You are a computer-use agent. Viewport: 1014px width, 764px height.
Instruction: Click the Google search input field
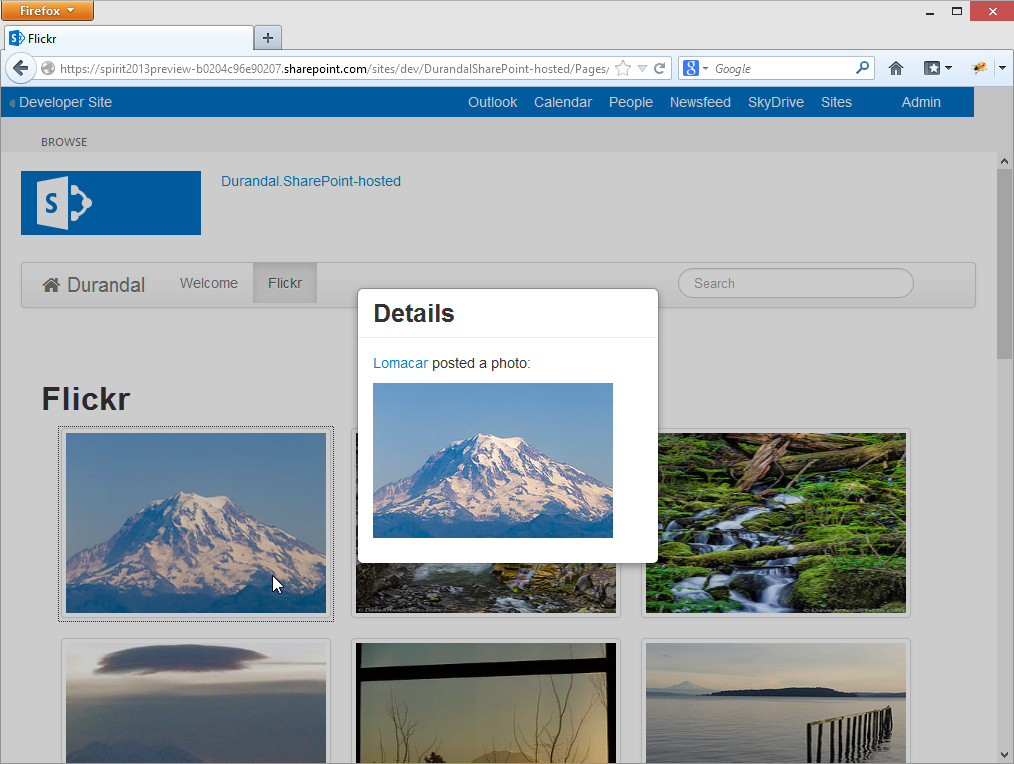tap(782, 69)
